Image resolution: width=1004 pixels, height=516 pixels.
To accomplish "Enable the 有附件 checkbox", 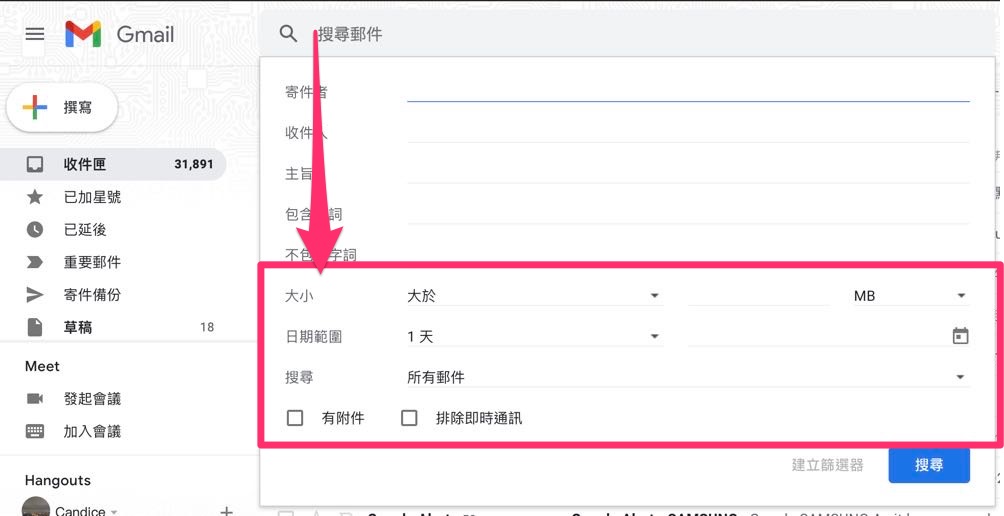I will coord(295,418).
